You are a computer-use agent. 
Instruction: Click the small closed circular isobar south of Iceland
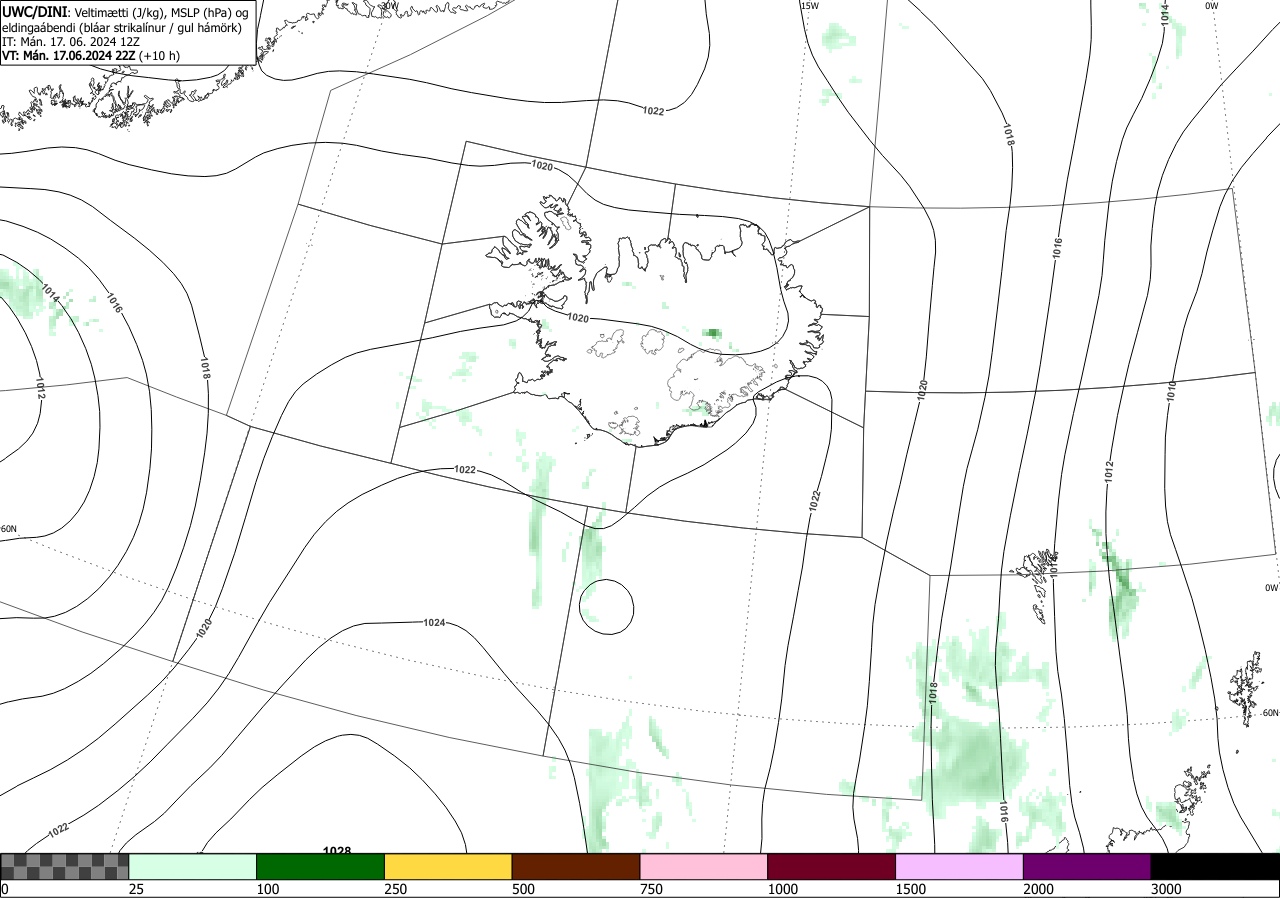coord(607,607)
